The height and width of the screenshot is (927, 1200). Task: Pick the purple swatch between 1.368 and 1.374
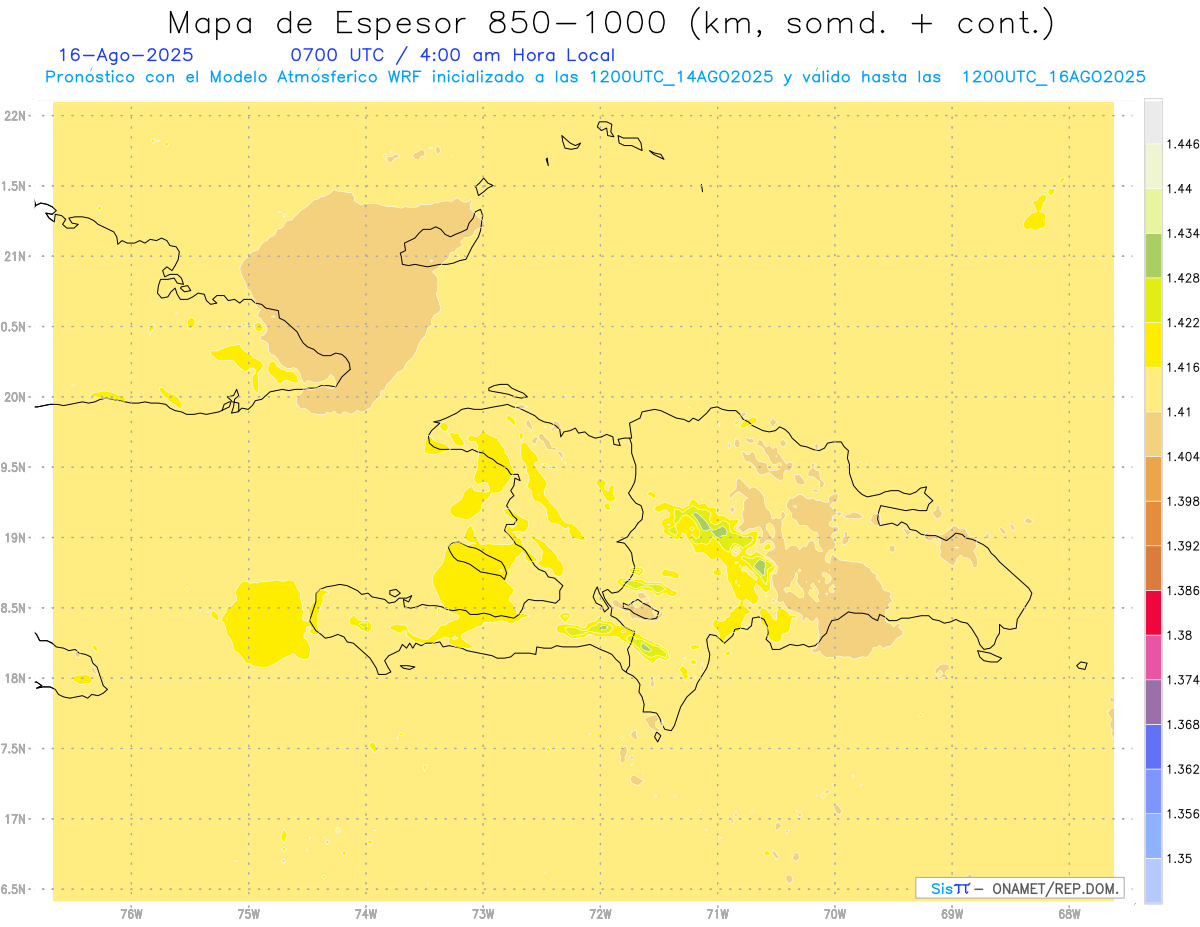pyautogui.click(x=1153, y=702)
